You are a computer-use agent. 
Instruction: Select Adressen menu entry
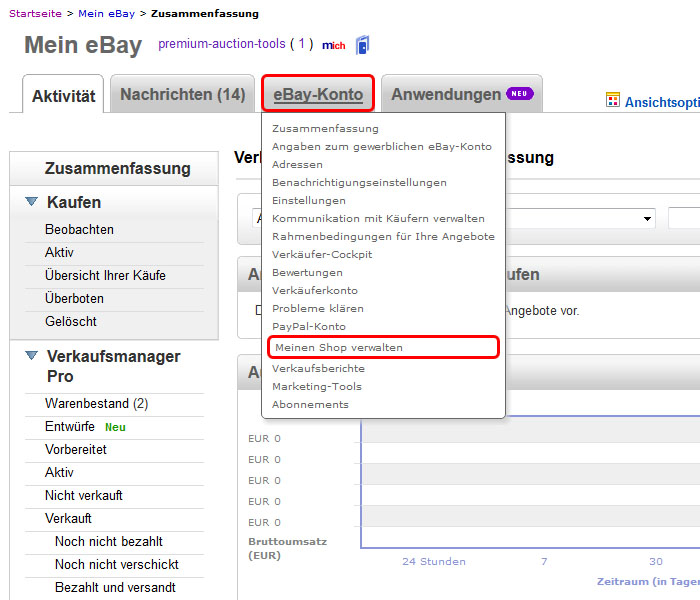pyautogui.click(x=297, y=164)
